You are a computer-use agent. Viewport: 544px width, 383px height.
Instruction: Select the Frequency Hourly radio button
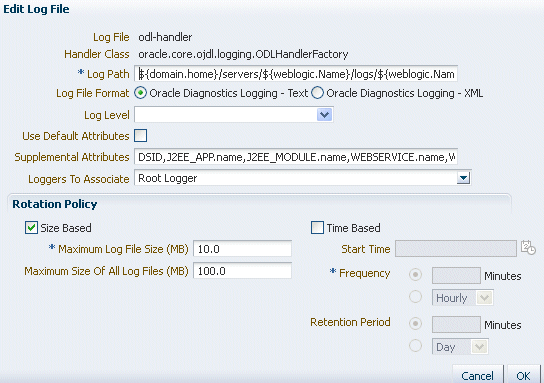coord(415,297)
